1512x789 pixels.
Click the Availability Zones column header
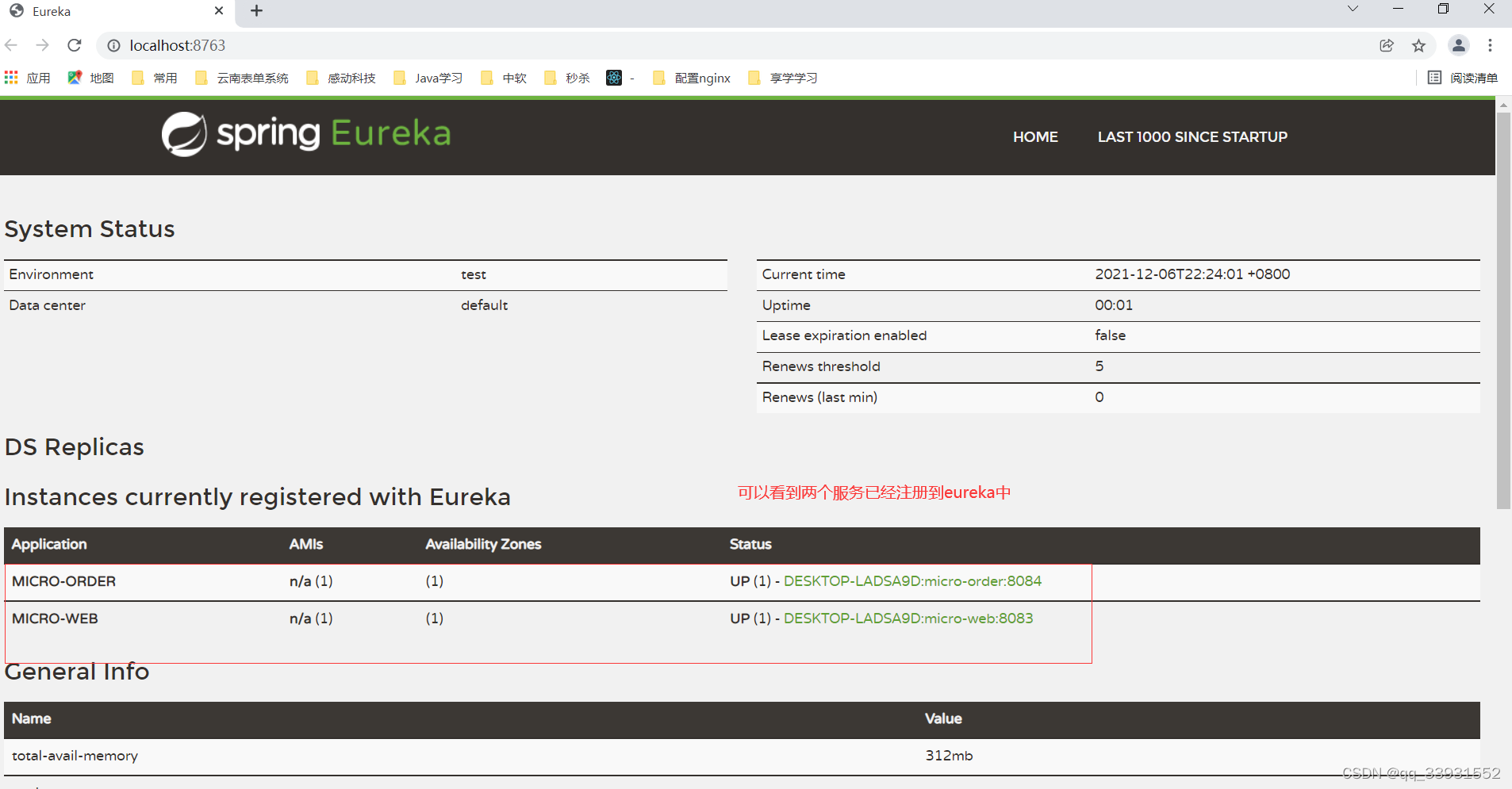tap(483, 544)
